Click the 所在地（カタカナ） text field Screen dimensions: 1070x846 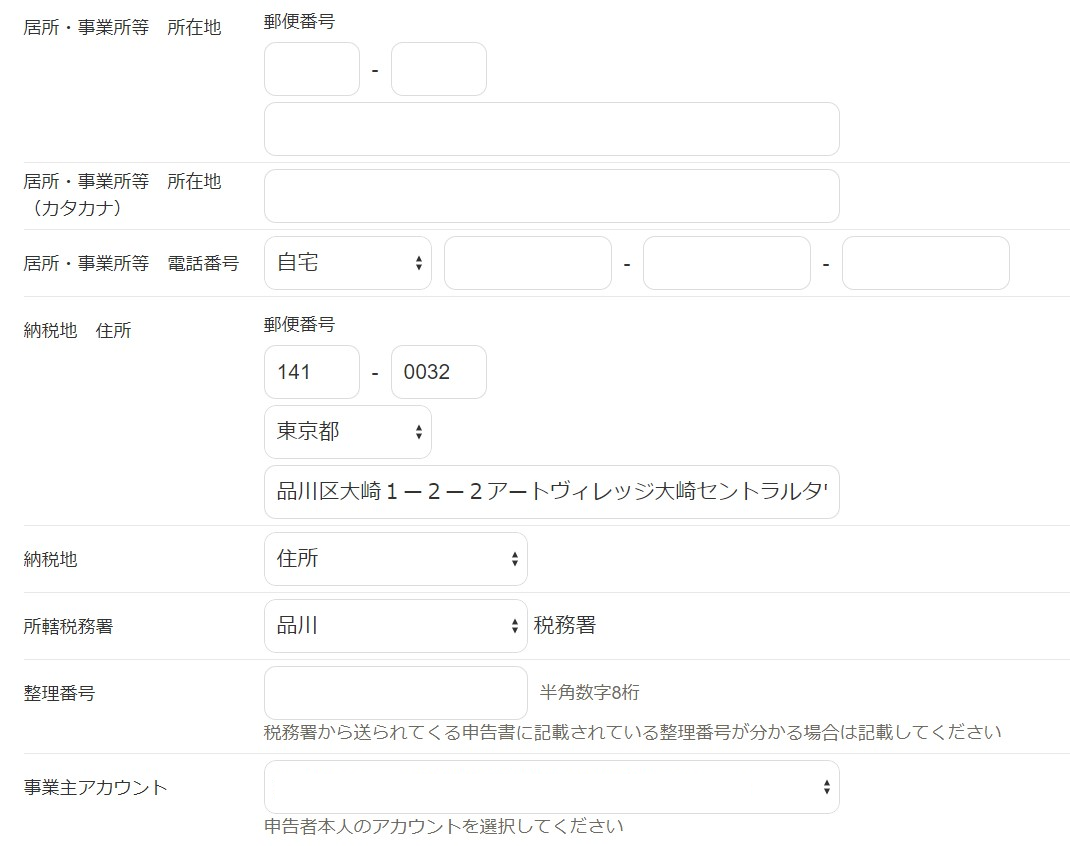coord(551,196)
